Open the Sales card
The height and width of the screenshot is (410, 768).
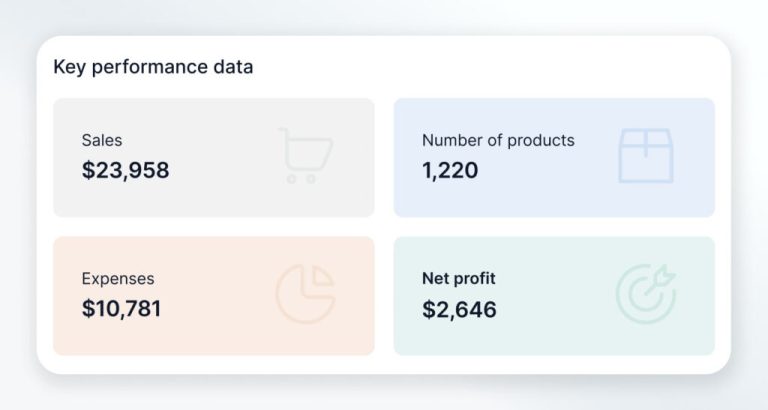[x=213, y=157]
